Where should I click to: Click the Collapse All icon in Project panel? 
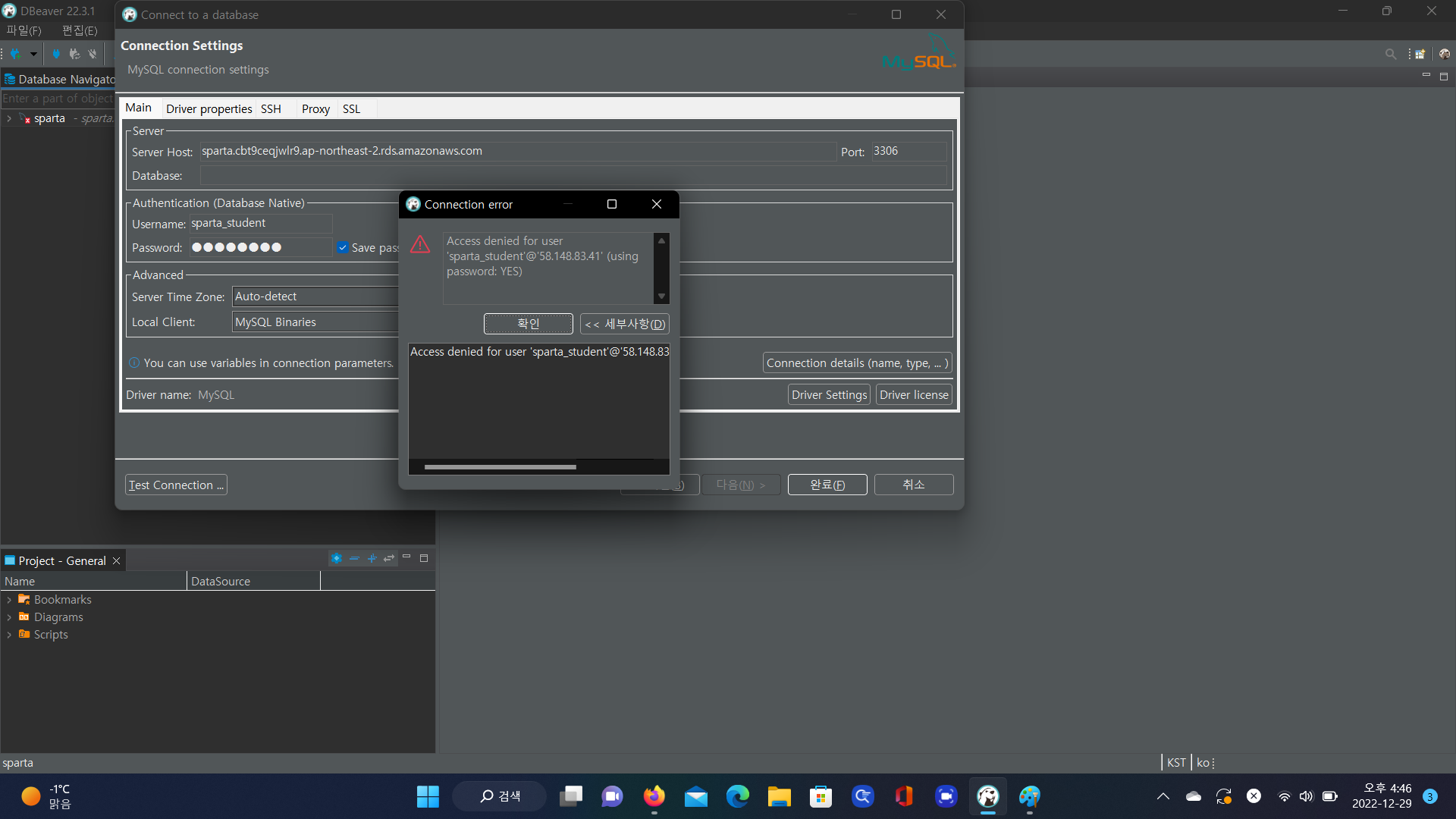[354, 559]
